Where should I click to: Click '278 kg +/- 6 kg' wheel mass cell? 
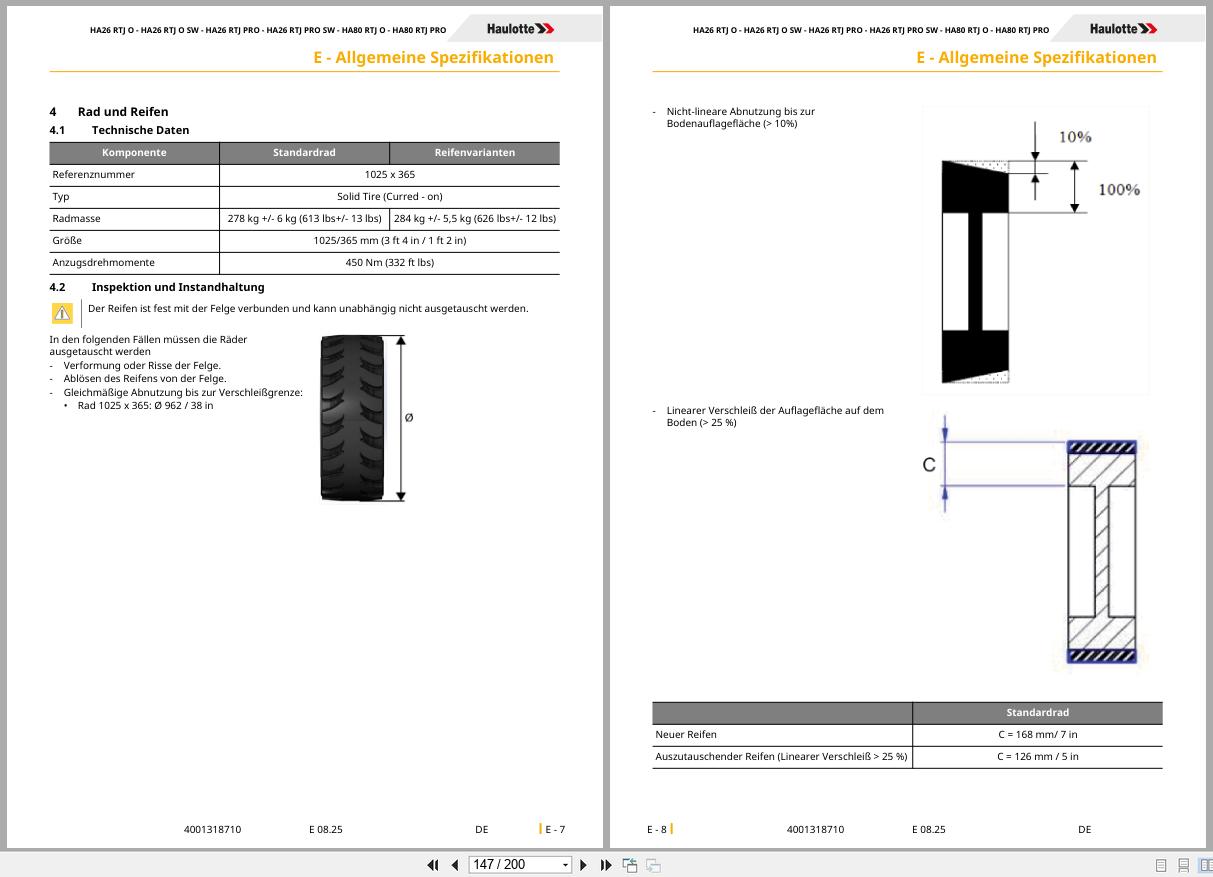(304, 219)
